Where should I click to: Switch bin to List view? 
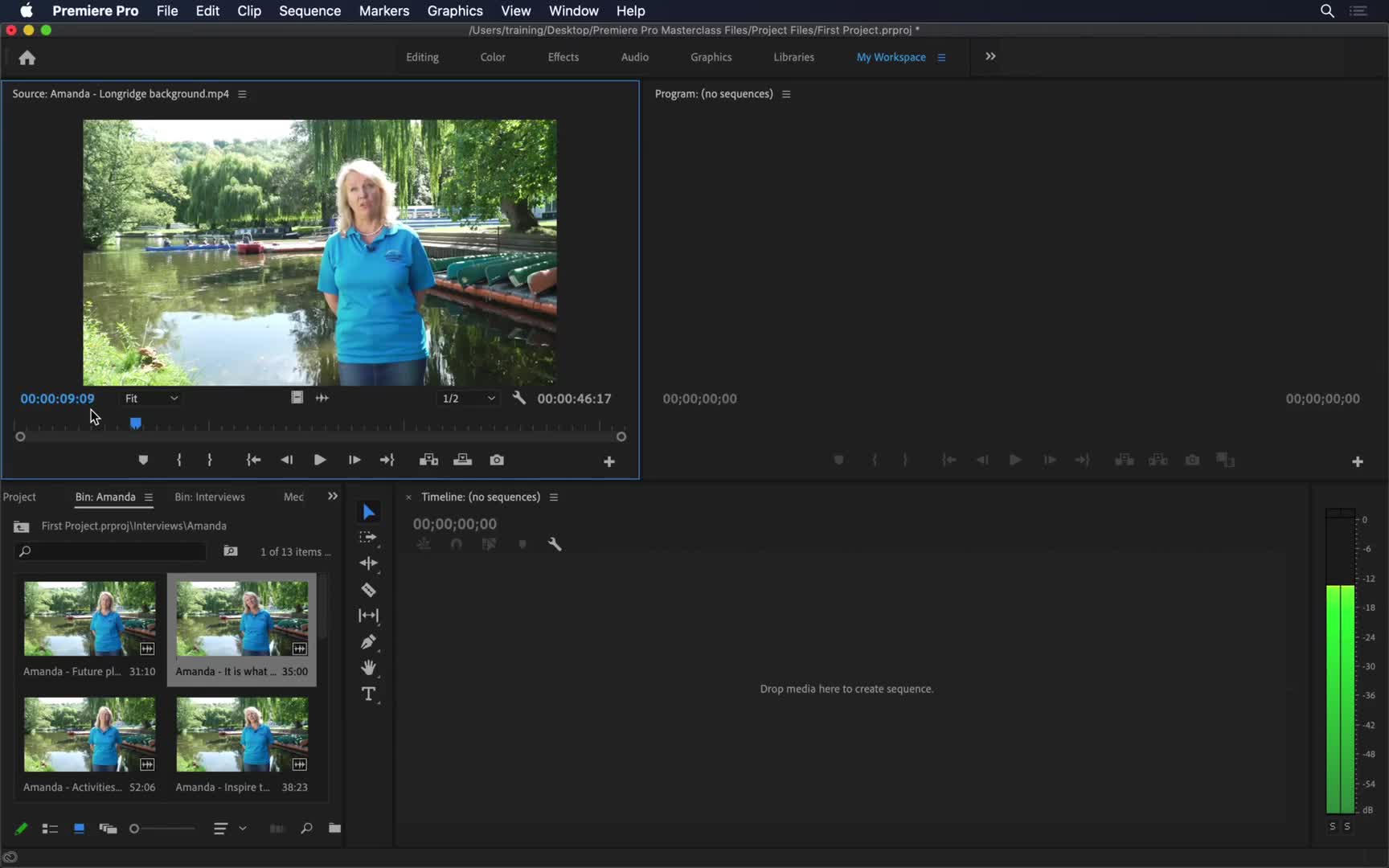[50, 829]
